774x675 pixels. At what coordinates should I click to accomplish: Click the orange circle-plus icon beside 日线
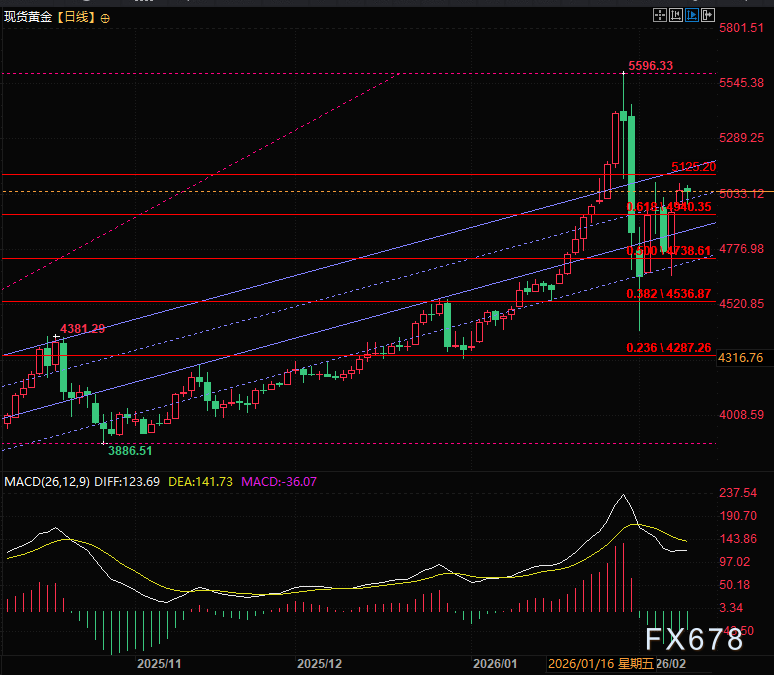(106, 18)
